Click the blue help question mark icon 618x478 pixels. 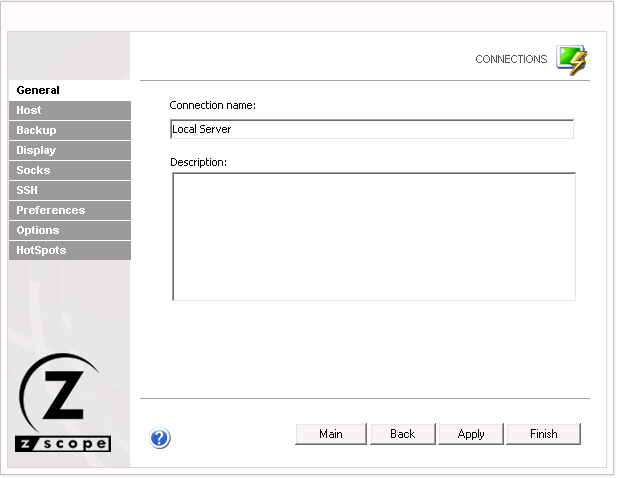click(160, 438)
